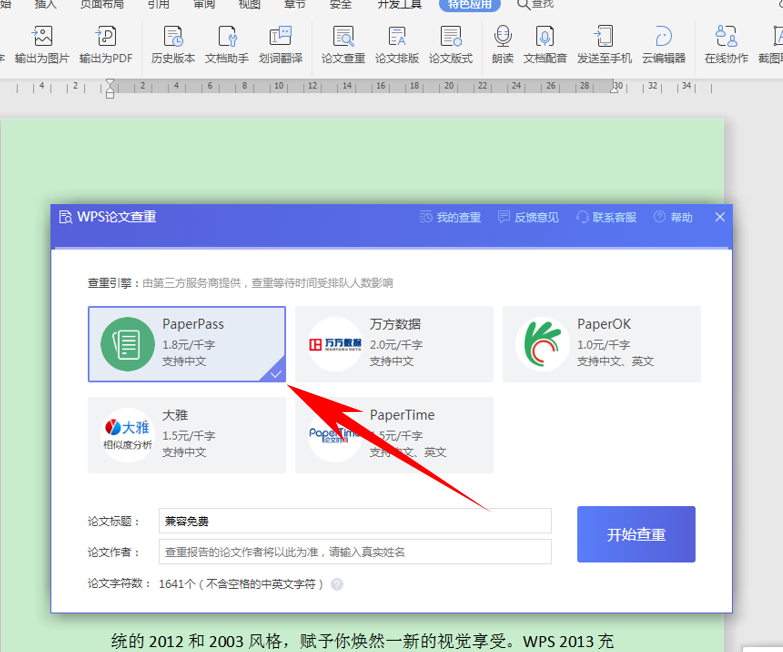Click 万方数据 price 2.0元/千字
The image size is (783, 652).
[x=396, y=344]
